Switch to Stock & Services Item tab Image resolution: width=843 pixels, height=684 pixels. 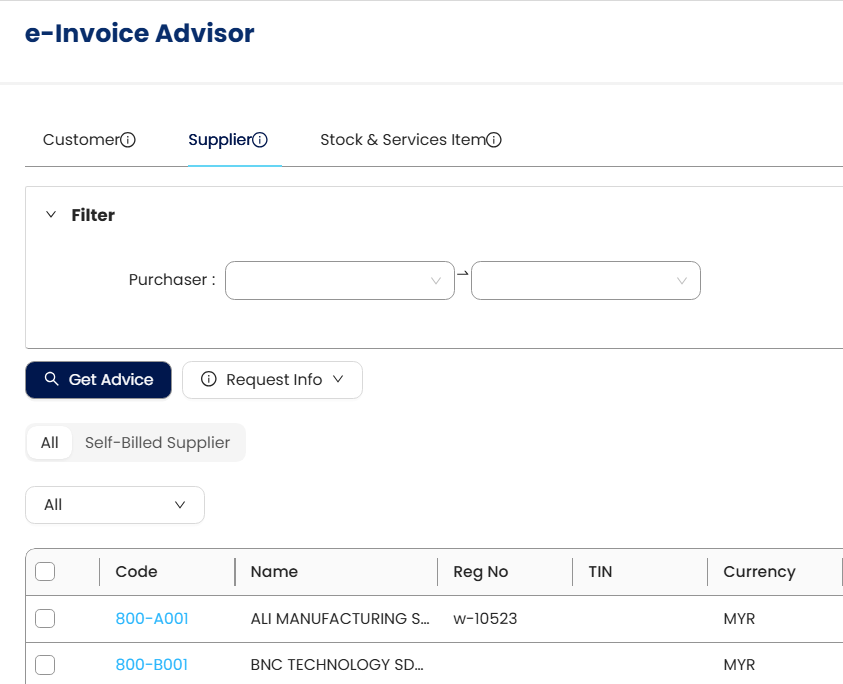402,140
